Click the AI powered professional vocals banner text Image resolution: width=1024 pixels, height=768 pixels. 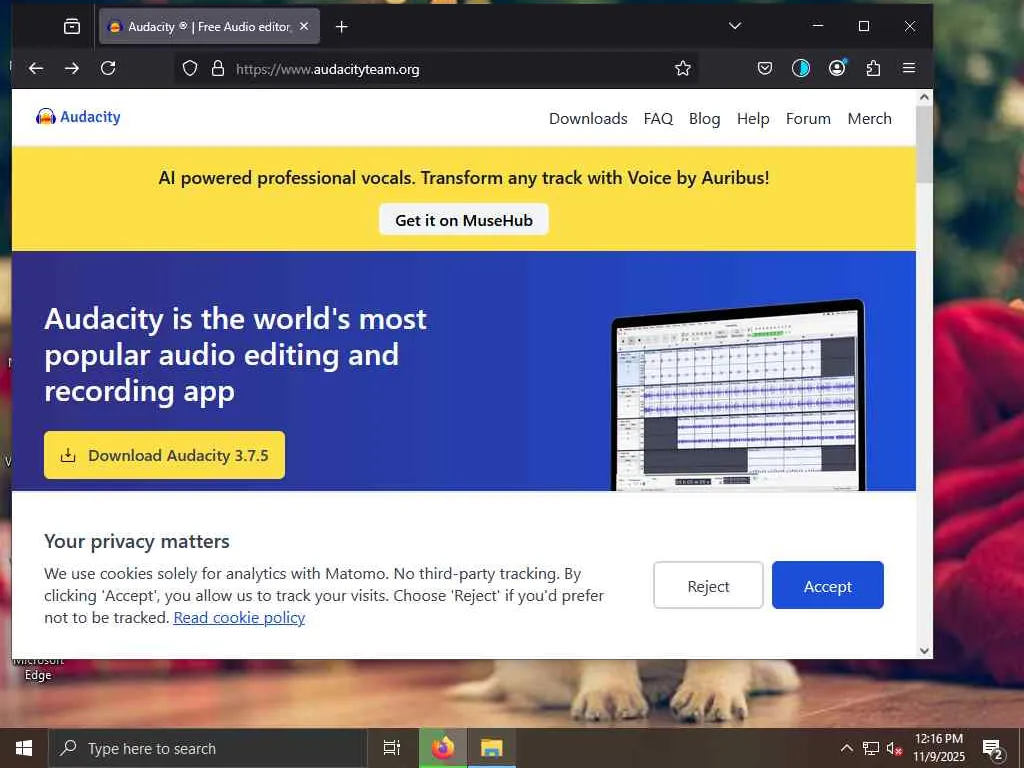(x=464, y=178)
